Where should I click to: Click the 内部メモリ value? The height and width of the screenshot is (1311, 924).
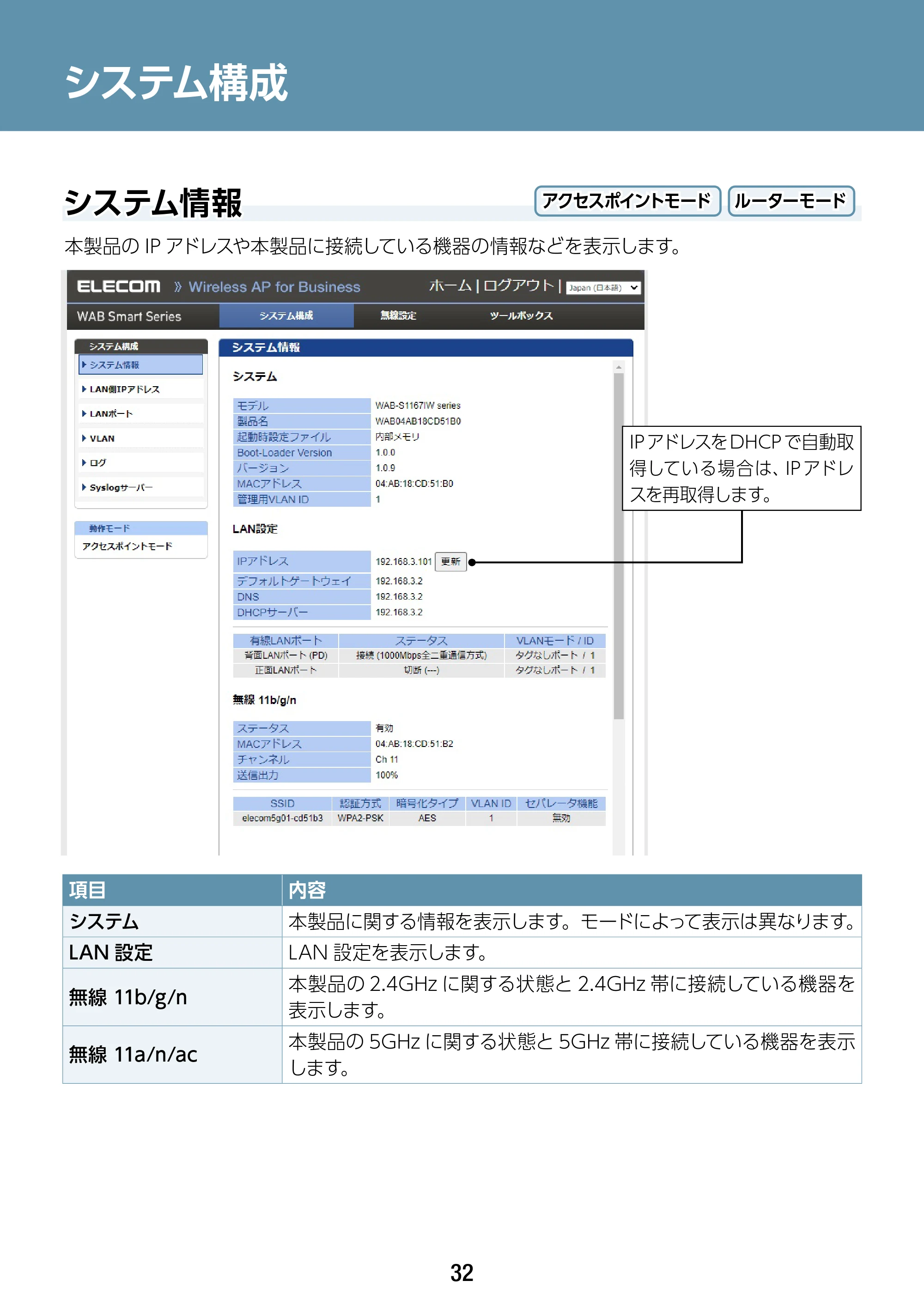click(397, 437)
